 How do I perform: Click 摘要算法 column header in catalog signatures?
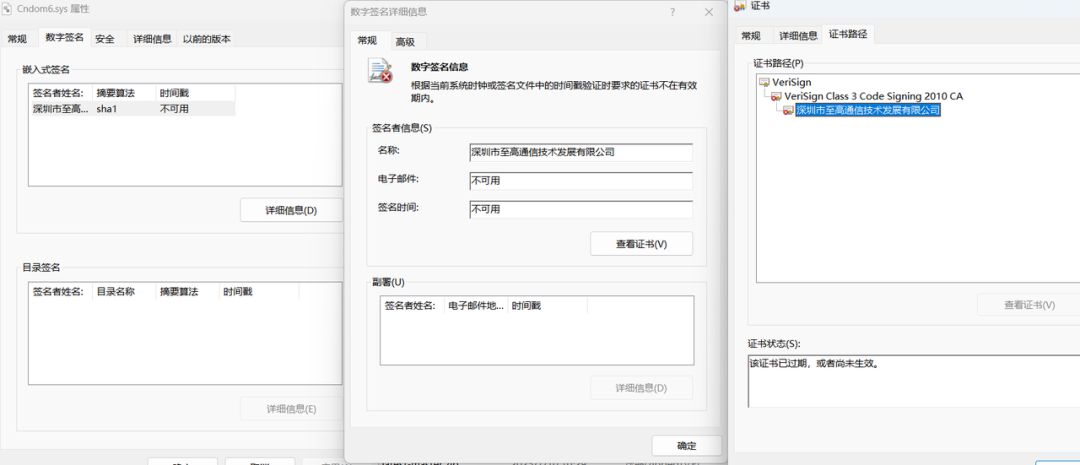tap(187, 292)
